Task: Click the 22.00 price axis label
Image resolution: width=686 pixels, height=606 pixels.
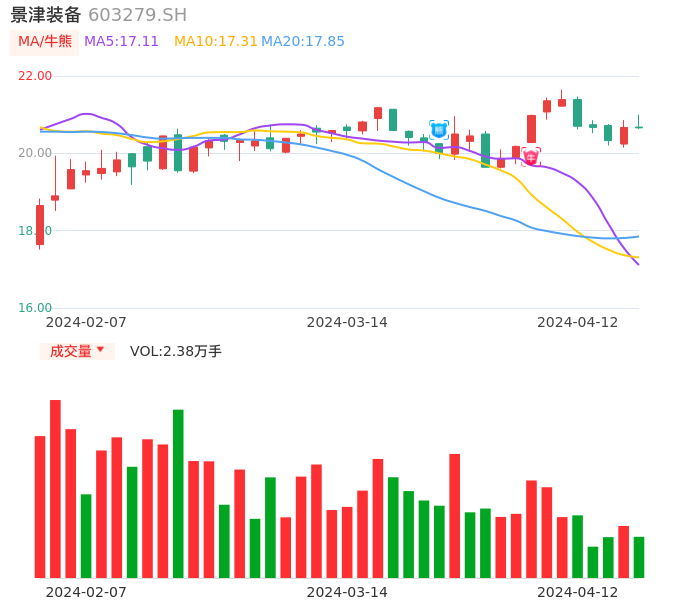Action: 35,76
